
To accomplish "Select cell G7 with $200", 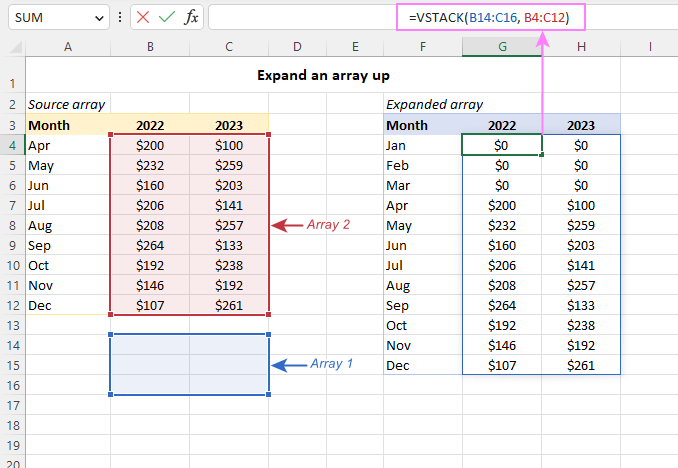I will pyautogui.click(x=502, y=205).
